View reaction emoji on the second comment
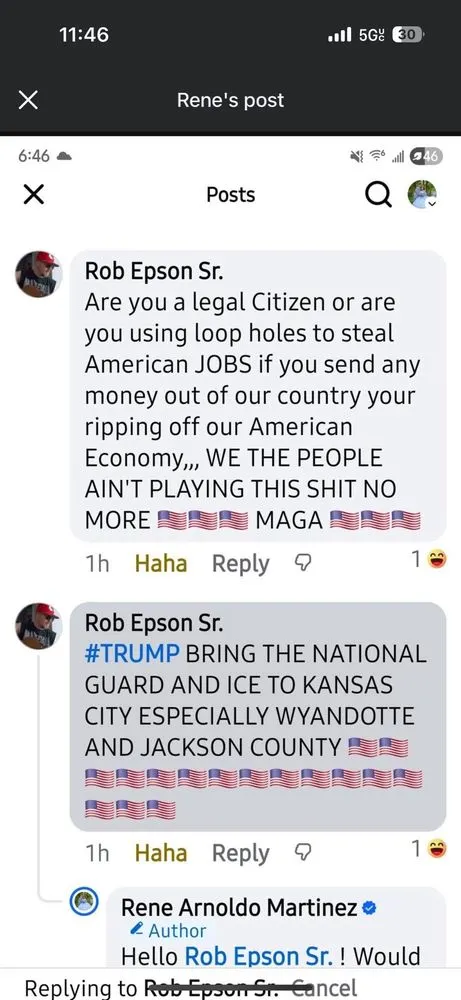 coord(437,849)
